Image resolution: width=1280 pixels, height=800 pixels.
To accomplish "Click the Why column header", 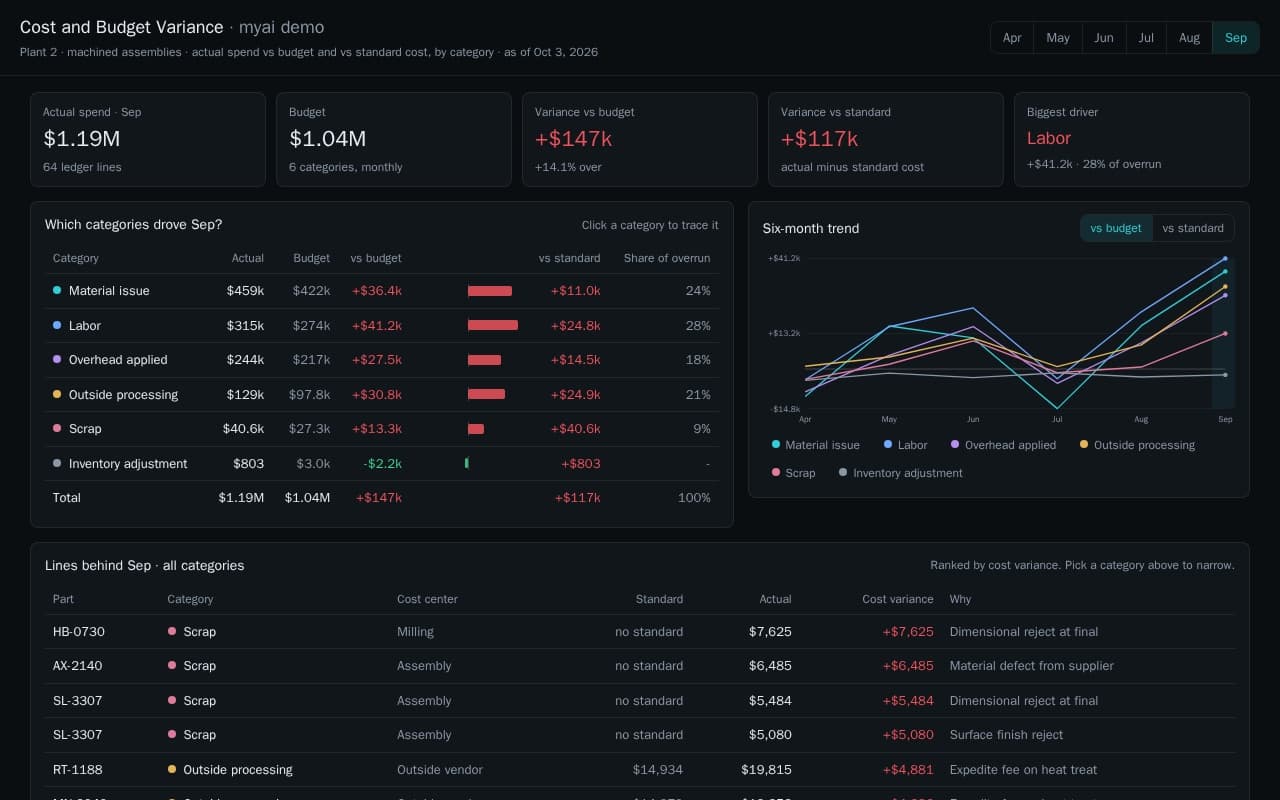I will coord(960,599).
